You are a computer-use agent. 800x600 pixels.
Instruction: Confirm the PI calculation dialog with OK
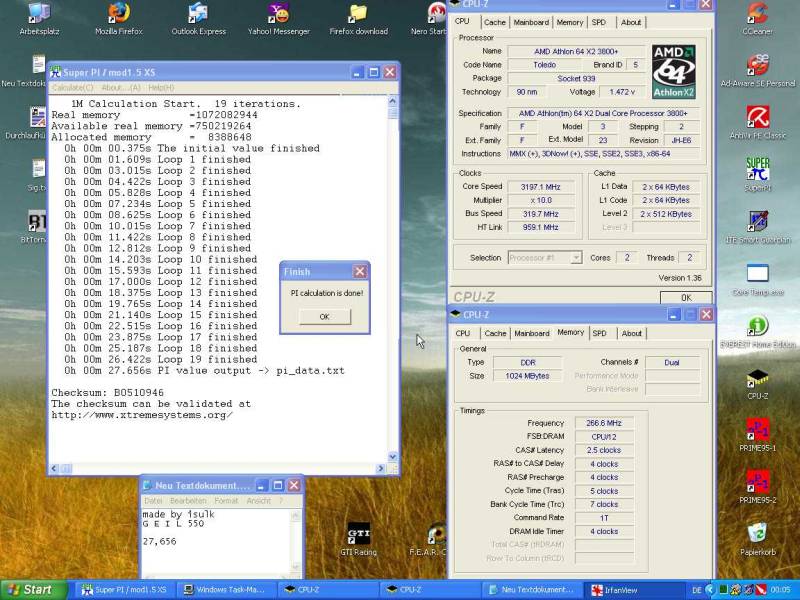(324, 317)
